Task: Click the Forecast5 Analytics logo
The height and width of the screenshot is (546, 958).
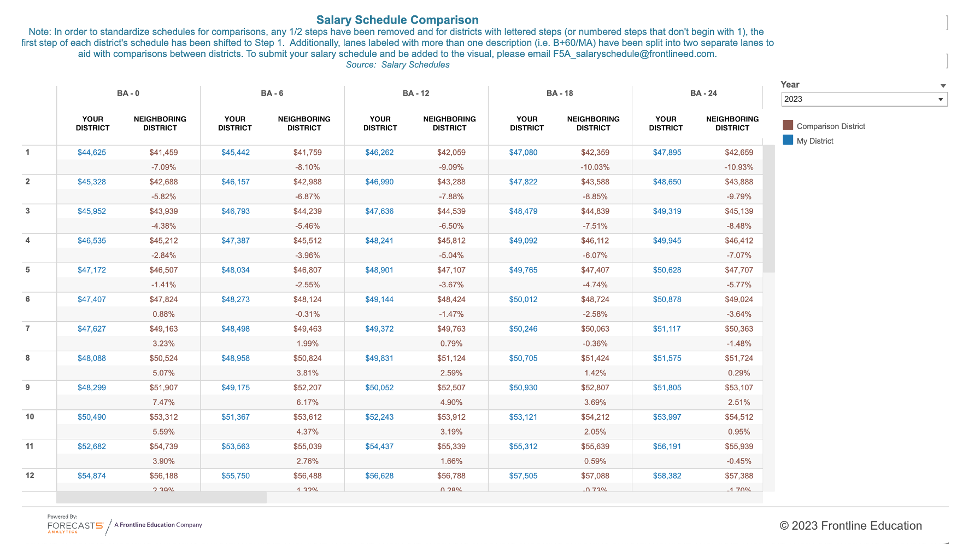Action: 75,524
